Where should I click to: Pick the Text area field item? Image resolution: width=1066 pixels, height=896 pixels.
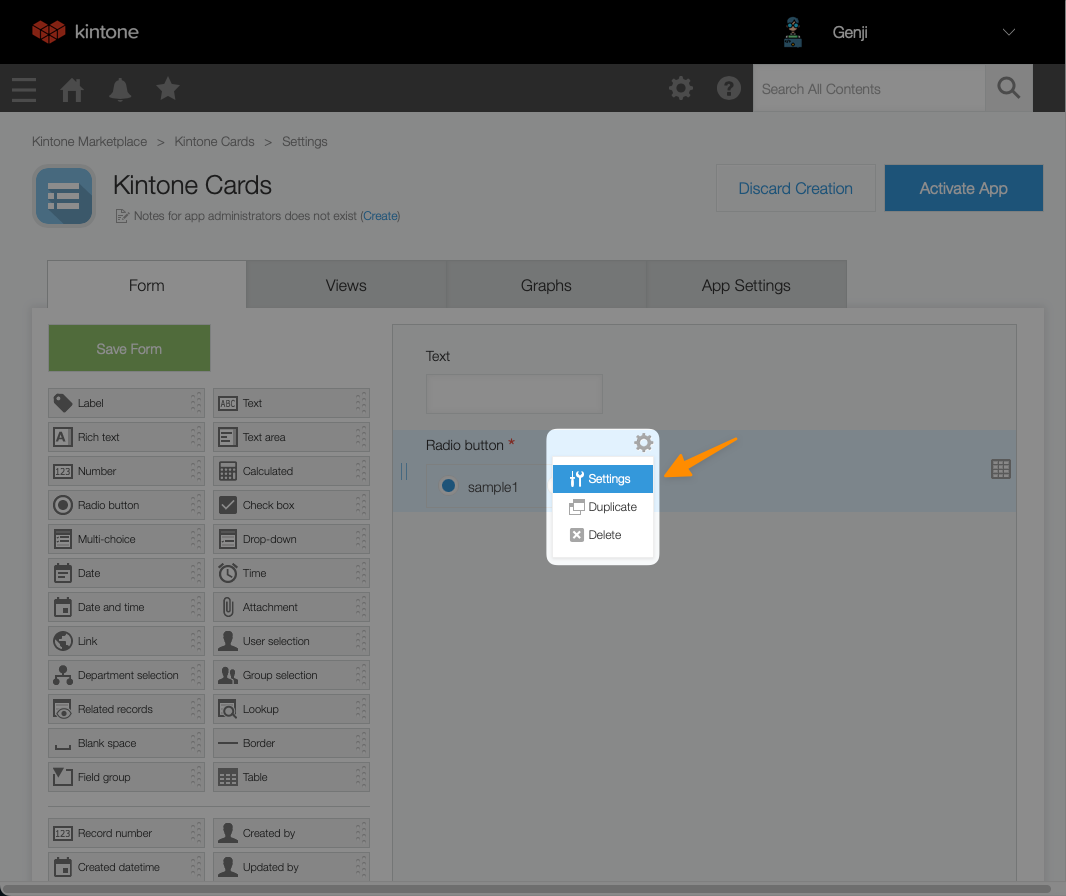pos(291,437)
